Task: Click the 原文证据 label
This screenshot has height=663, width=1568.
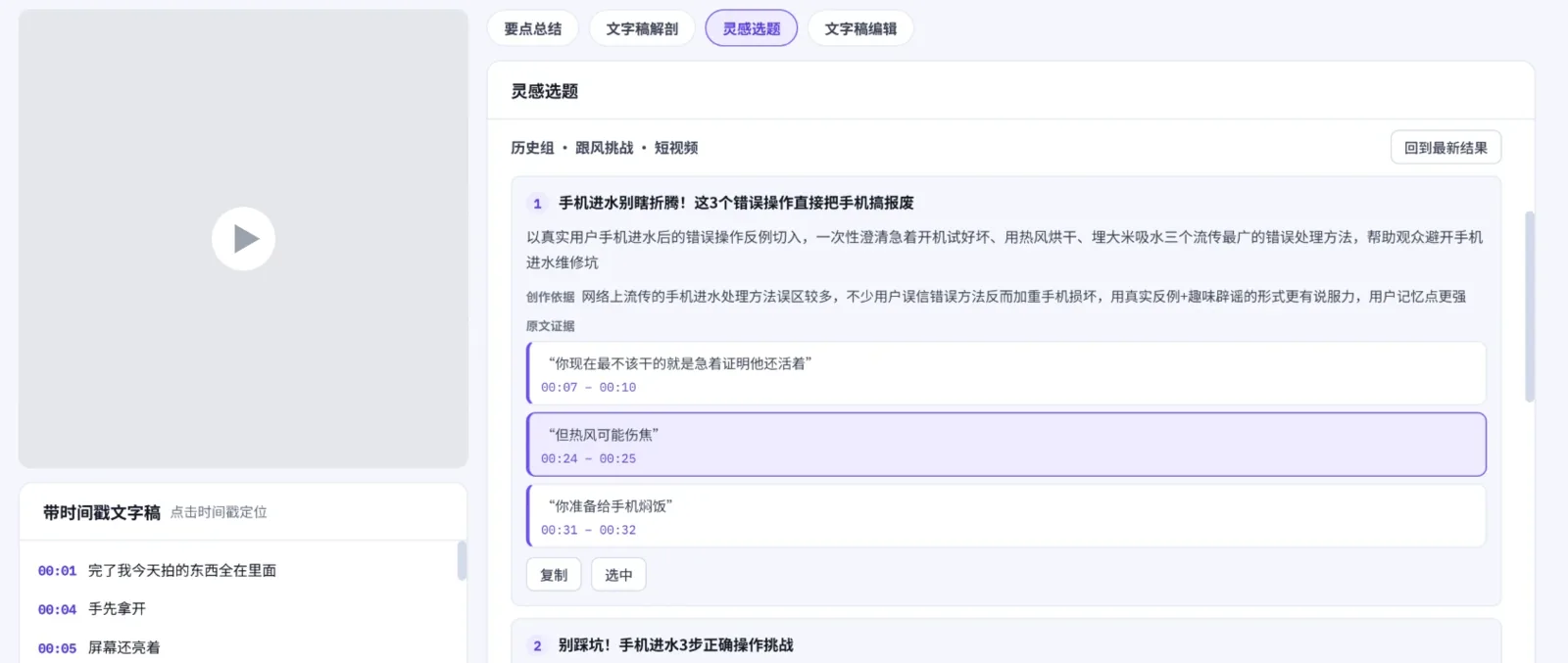Action: [551, 326]
